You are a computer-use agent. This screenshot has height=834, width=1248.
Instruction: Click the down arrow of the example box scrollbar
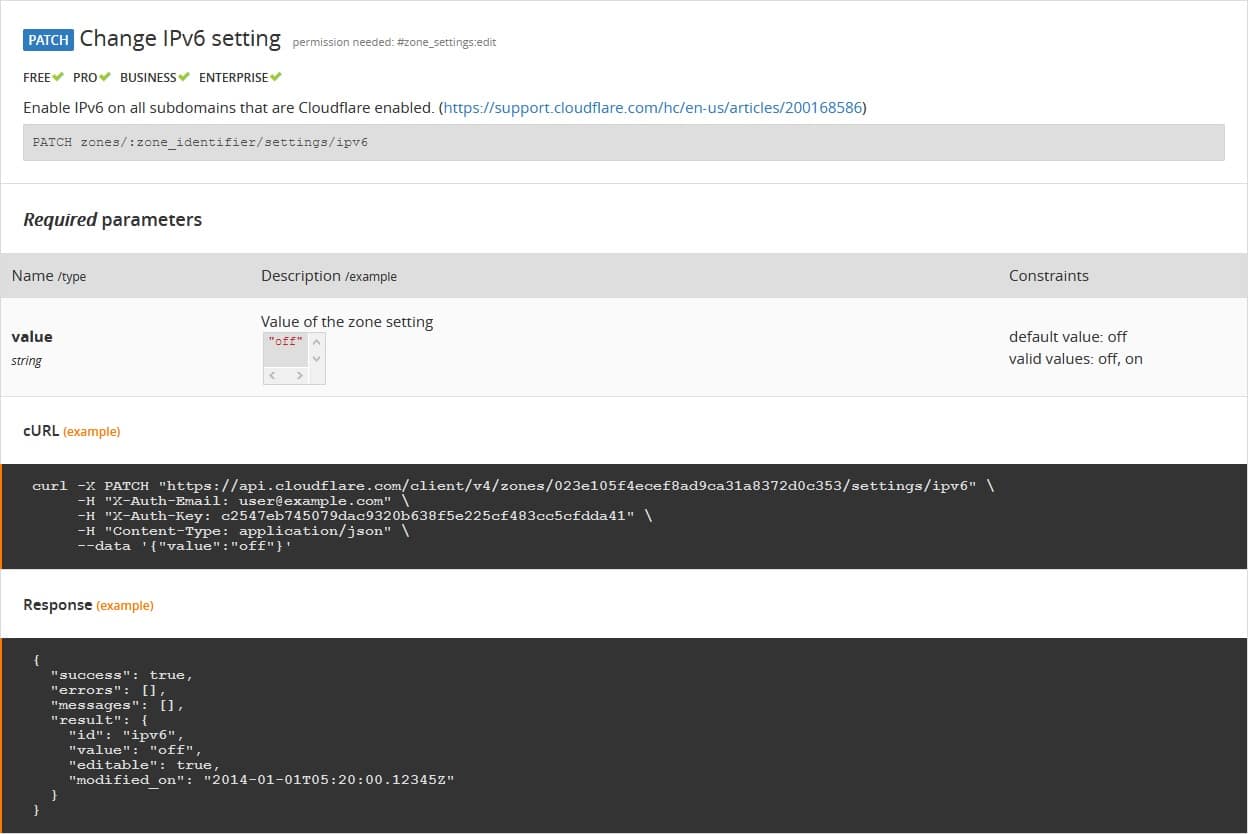tap(317, 358)
